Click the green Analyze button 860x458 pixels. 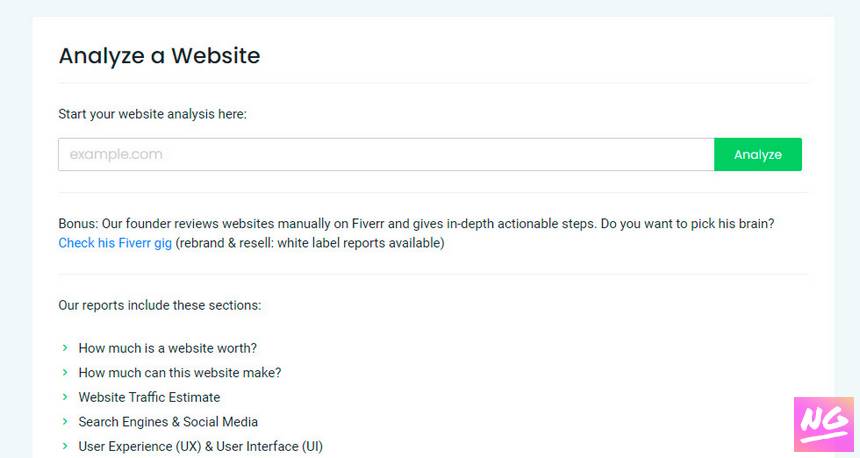coord(758,154)
